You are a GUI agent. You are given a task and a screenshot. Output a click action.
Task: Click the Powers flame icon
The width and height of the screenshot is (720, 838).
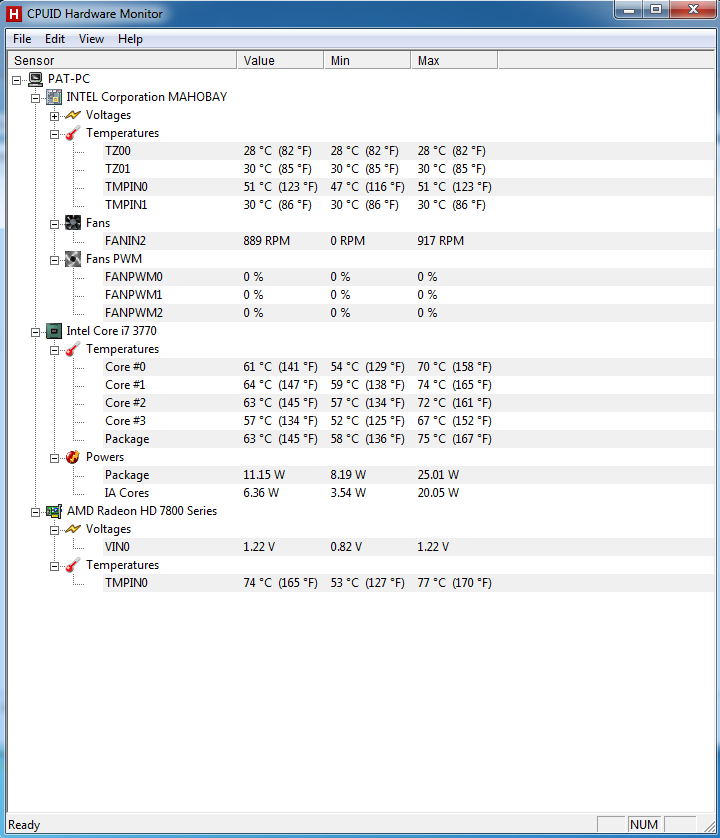click(73, 457)
